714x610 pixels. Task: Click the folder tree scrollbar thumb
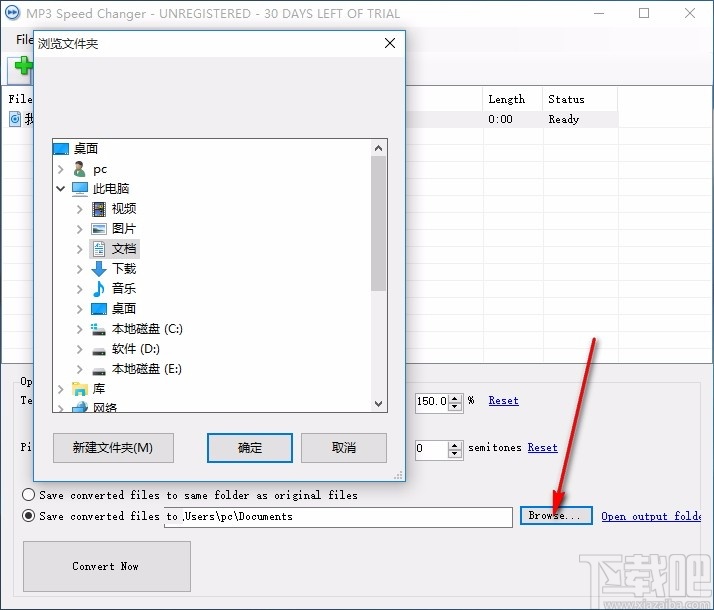pos(378,224)
